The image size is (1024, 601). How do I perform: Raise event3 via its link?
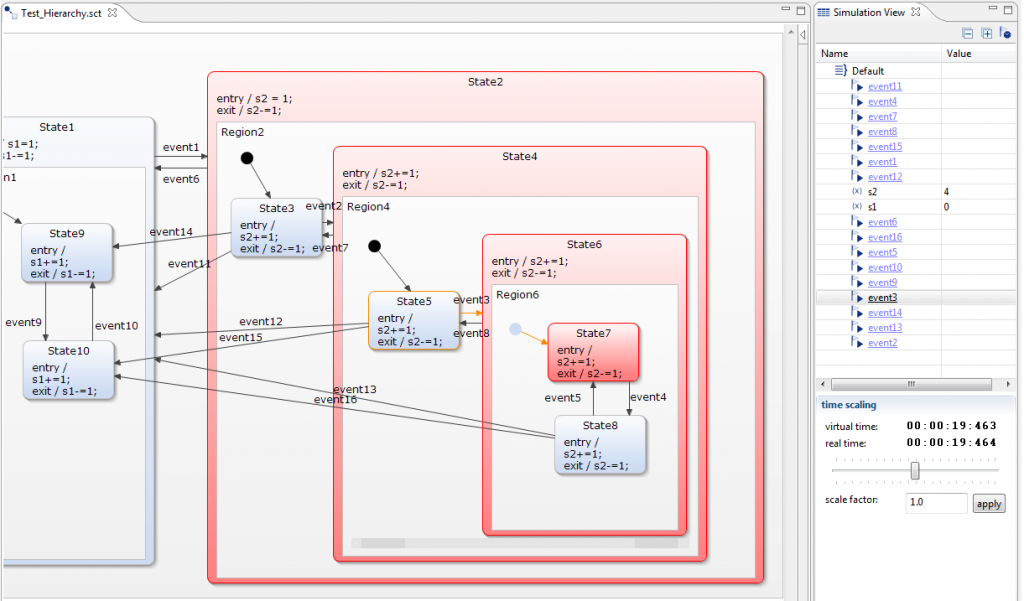(882, 297)
